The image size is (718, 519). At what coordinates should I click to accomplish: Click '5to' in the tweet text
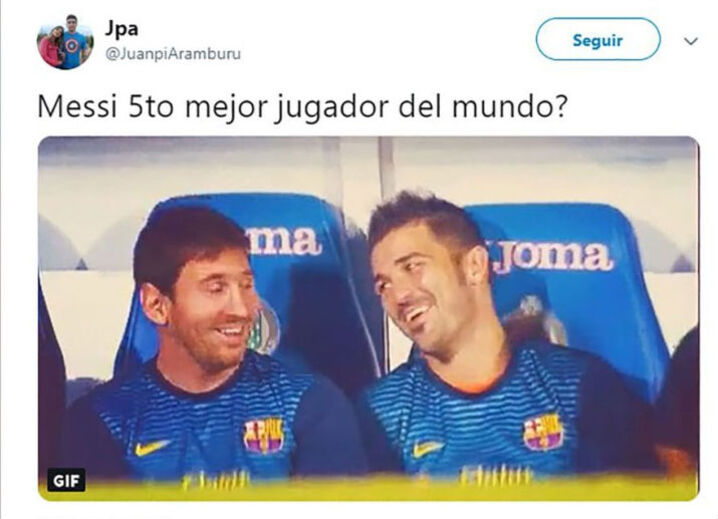[150, 107]
